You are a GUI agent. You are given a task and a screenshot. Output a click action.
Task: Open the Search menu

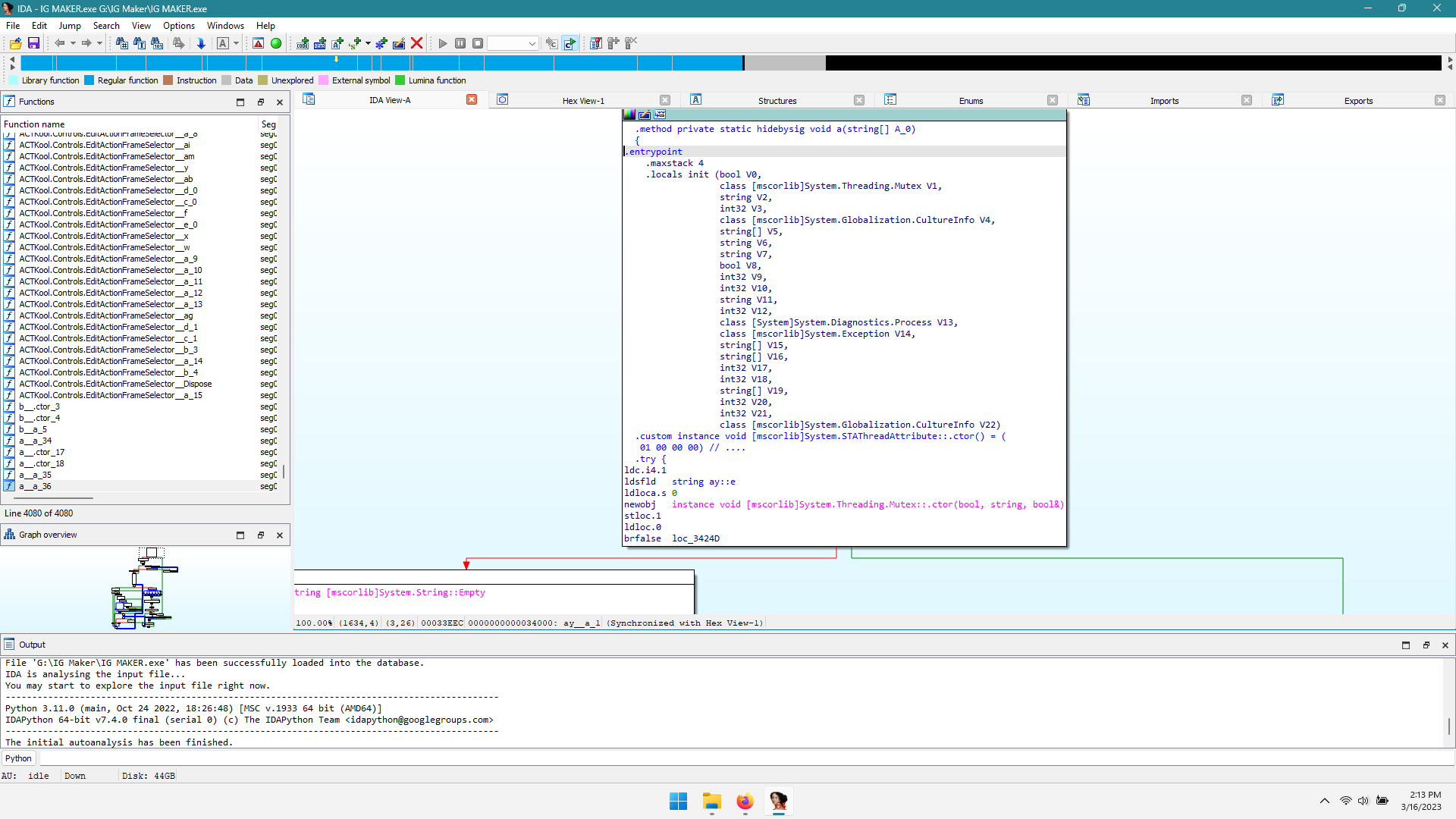[106, 25]
